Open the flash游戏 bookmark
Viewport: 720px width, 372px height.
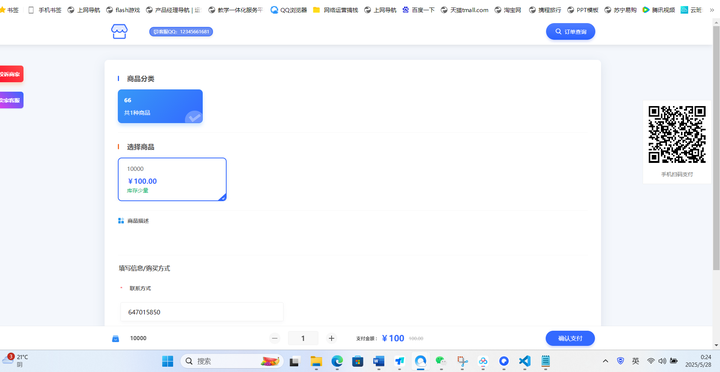pos(123,10)
